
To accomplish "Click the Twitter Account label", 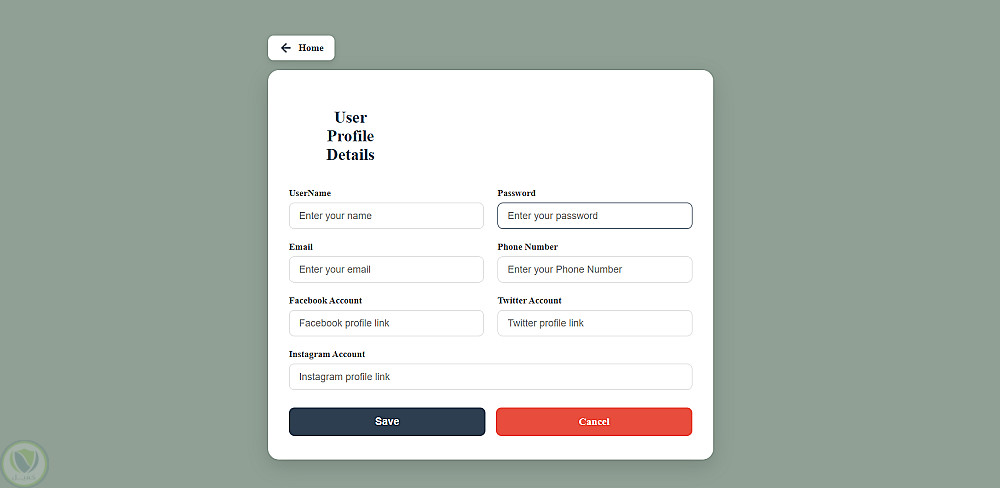I will (x=529, y=300).
